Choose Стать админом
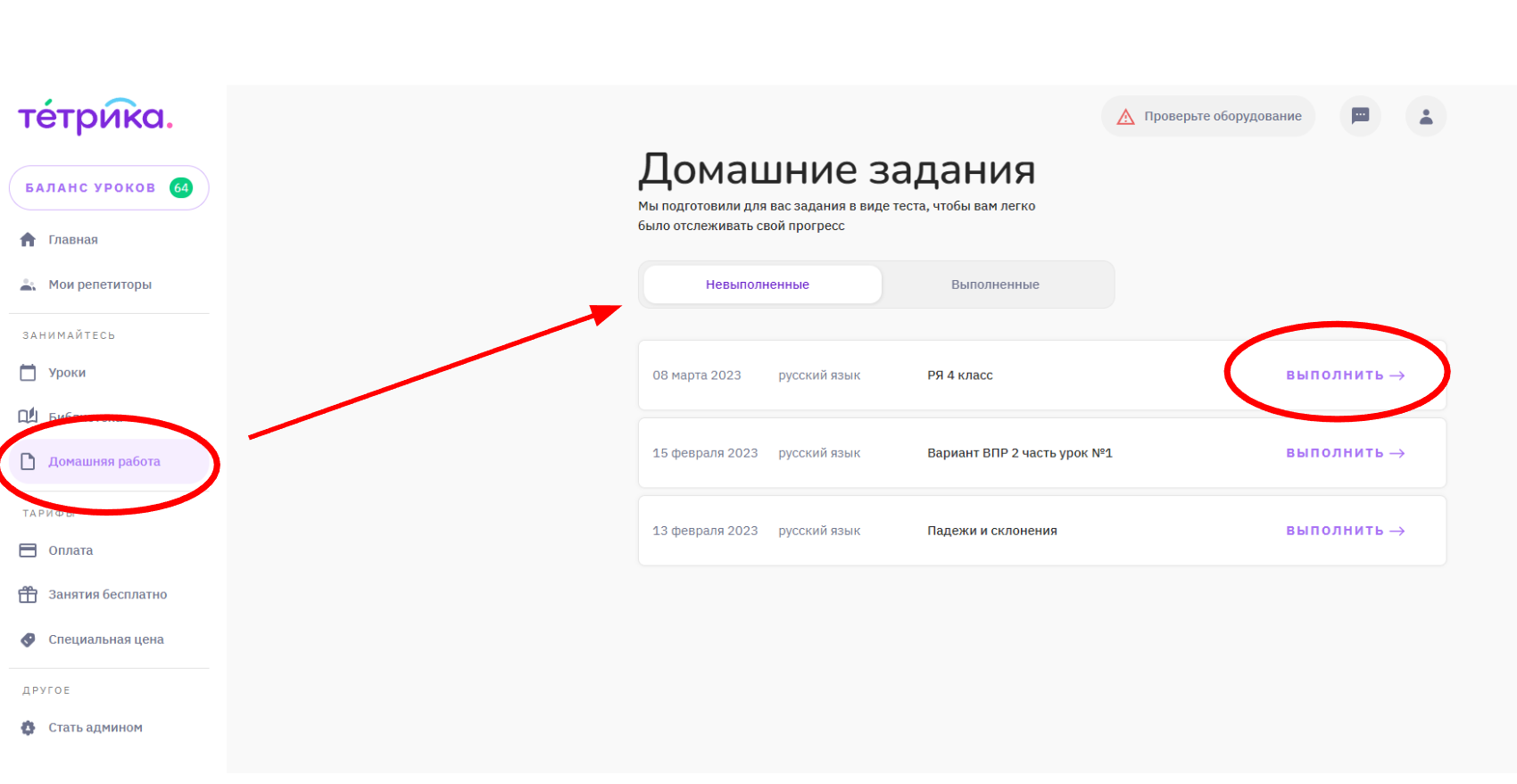The height and width of the screenshot is (784, 1517). point(95,728)
